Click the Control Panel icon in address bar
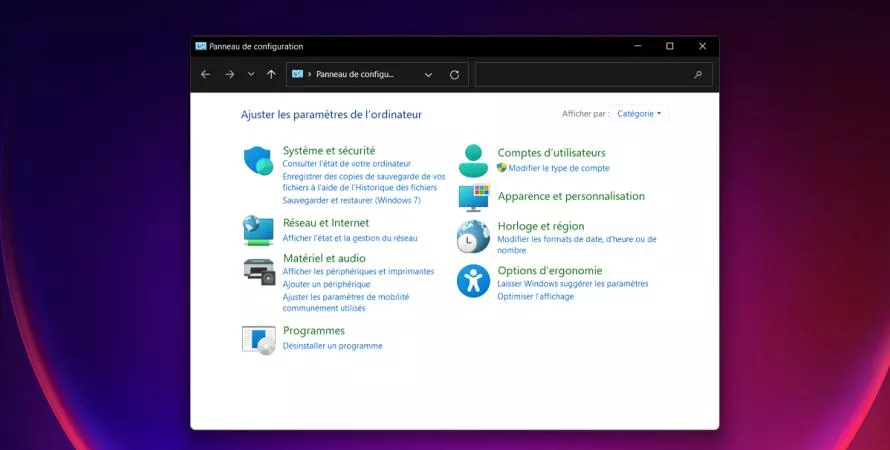Viewport: 890px width, 450px height. click(x=297, y=74)
